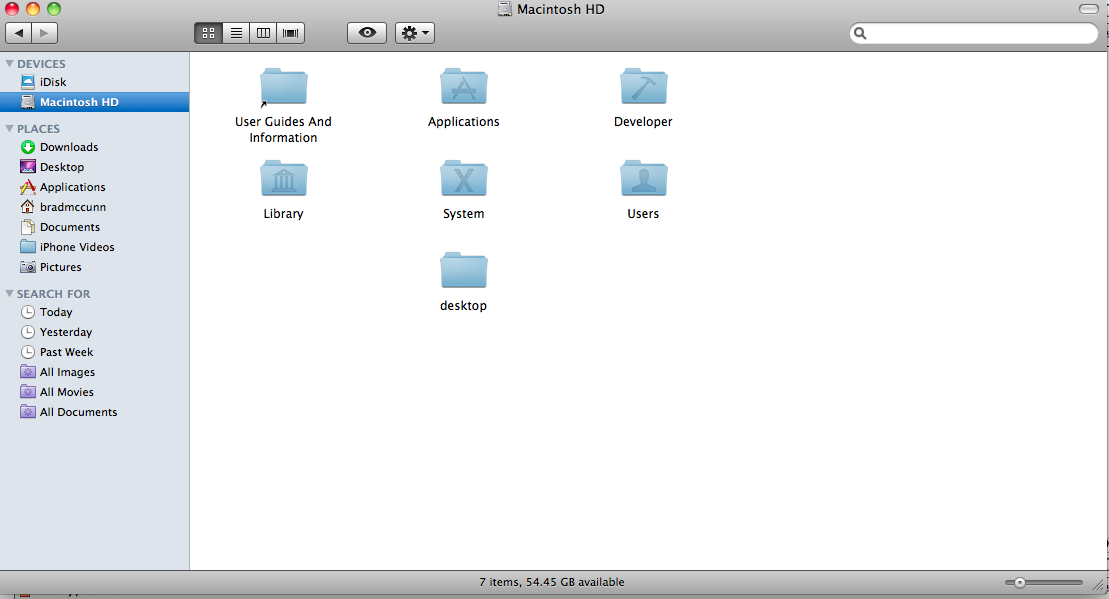Switch to list view
1109x599 pixels.
point(236,33)
